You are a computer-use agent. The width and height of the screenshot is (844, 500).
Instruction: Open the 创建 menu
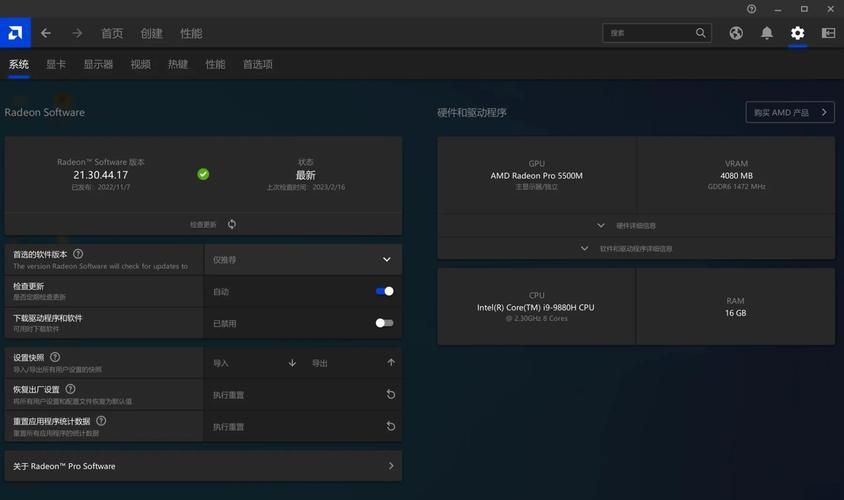pos(151,33)
